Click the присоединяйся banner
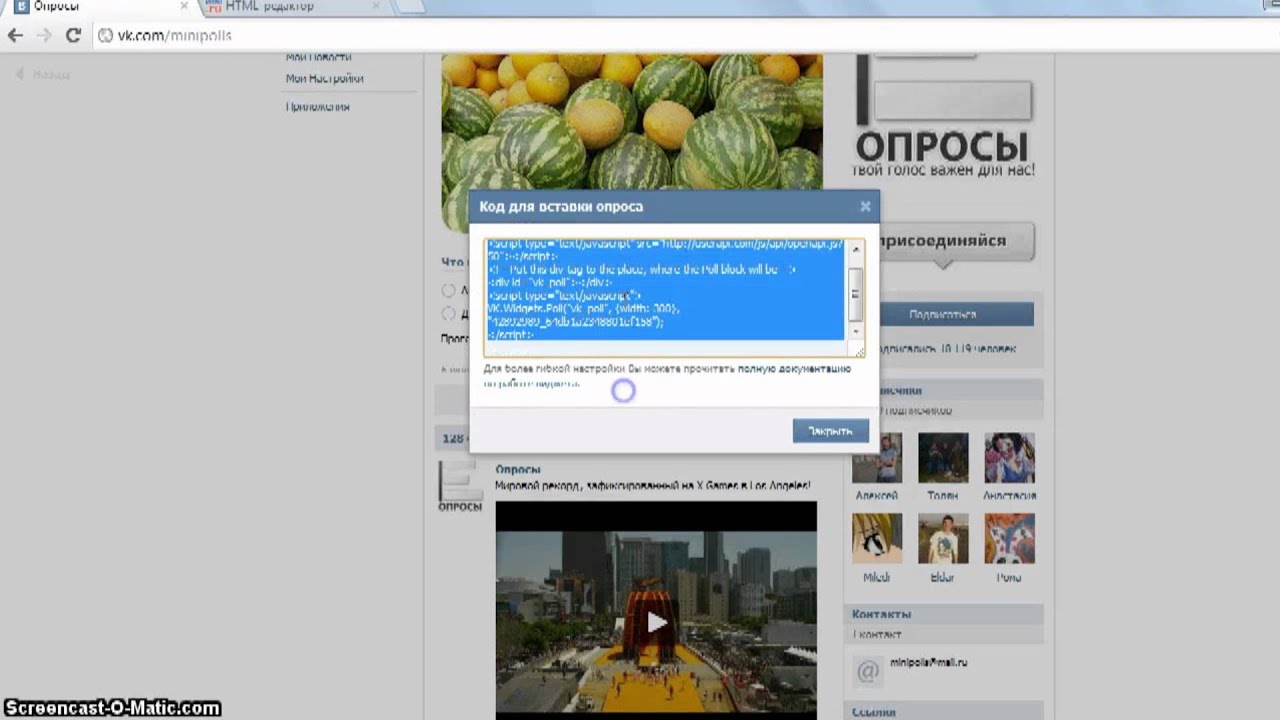This screenshot has width=1280, height=720. click(942, 241)
